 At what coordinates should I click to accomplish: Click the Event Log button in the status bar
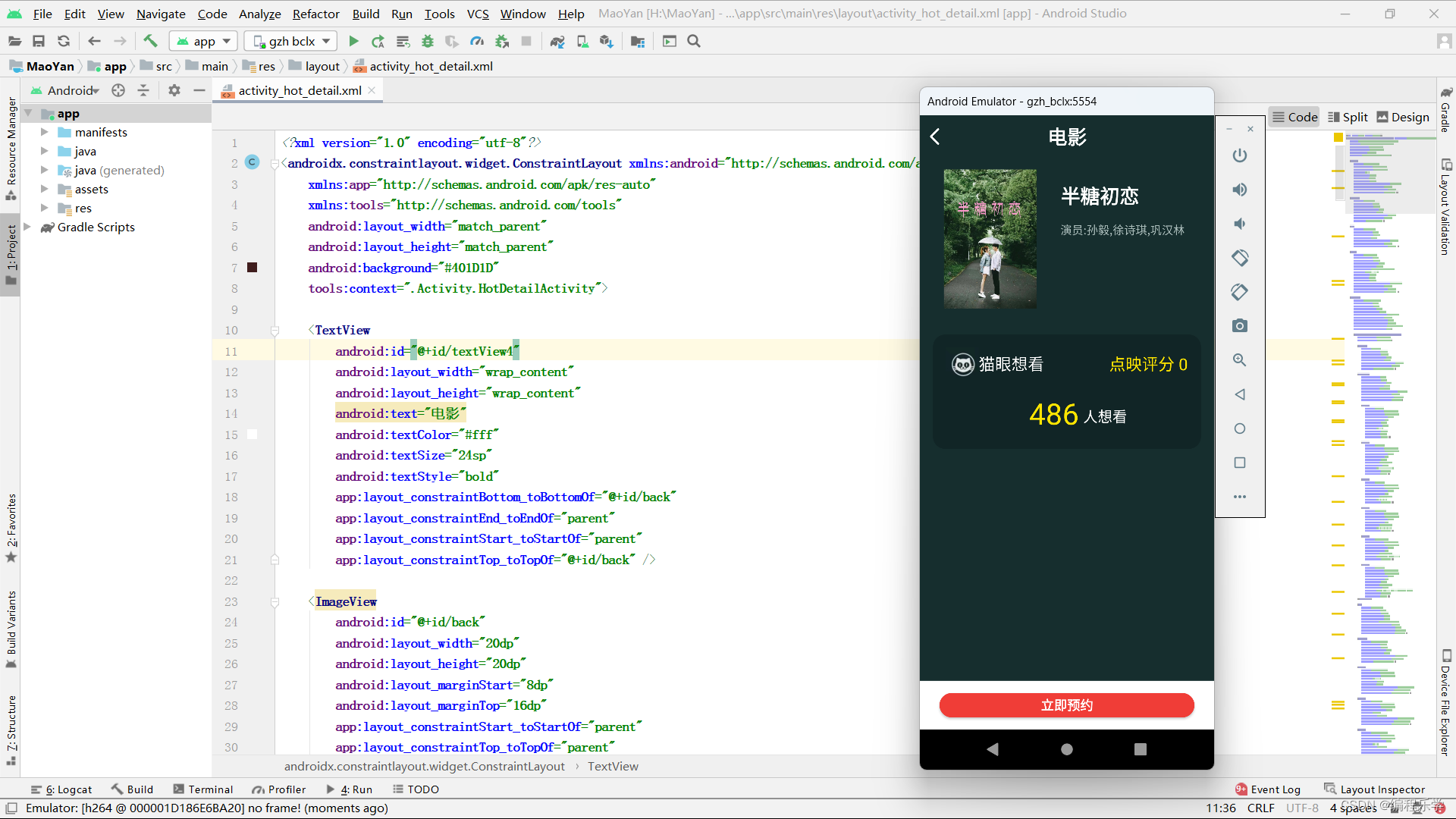click(x=1268, y=789)
